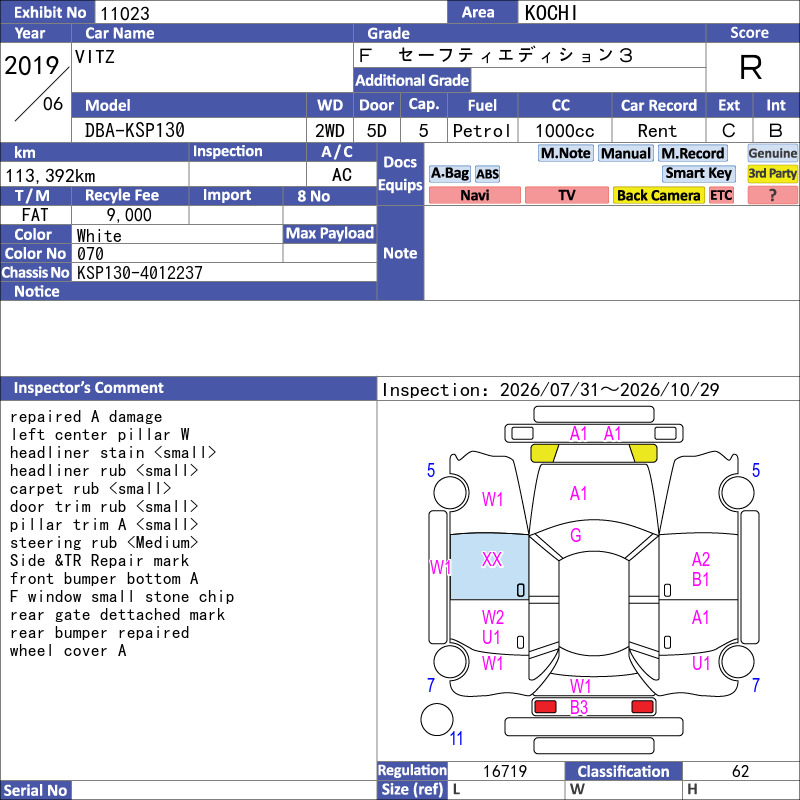800x800 pixels.
Task: Click the Navi equipment badge
Action: (474, 195)
